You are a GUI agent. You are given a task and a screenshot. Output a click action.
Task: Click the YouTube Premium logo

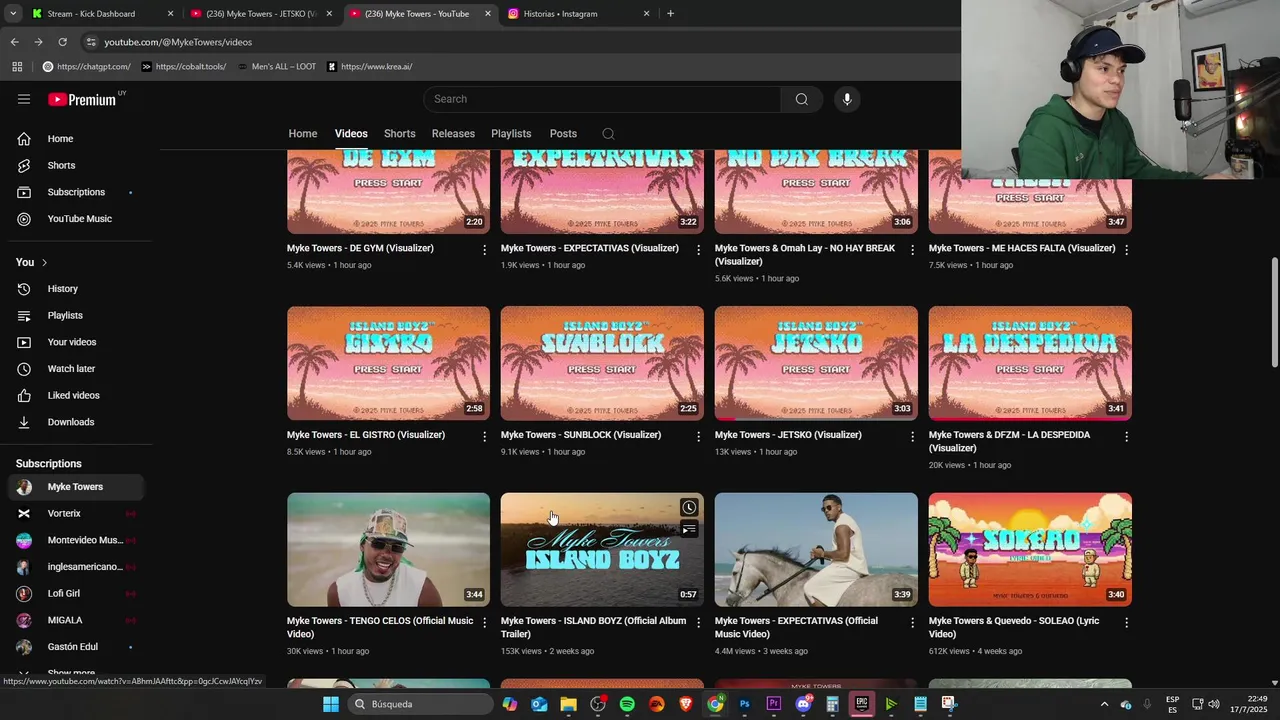(82, 99)
